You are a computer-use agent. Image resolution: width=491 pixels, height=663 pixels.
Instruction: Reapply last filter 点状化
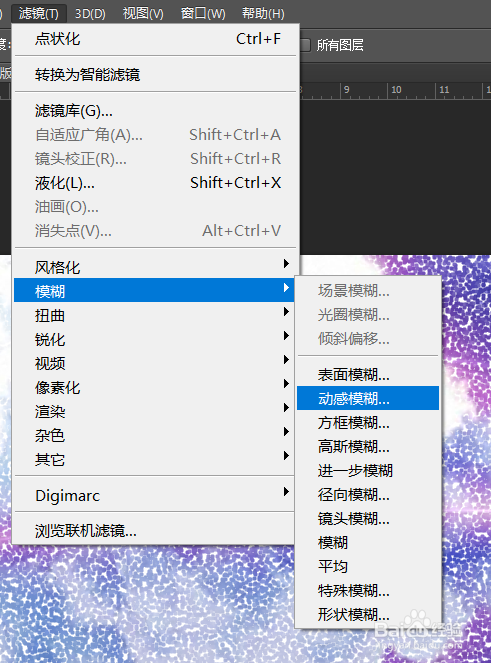[155, 39]
